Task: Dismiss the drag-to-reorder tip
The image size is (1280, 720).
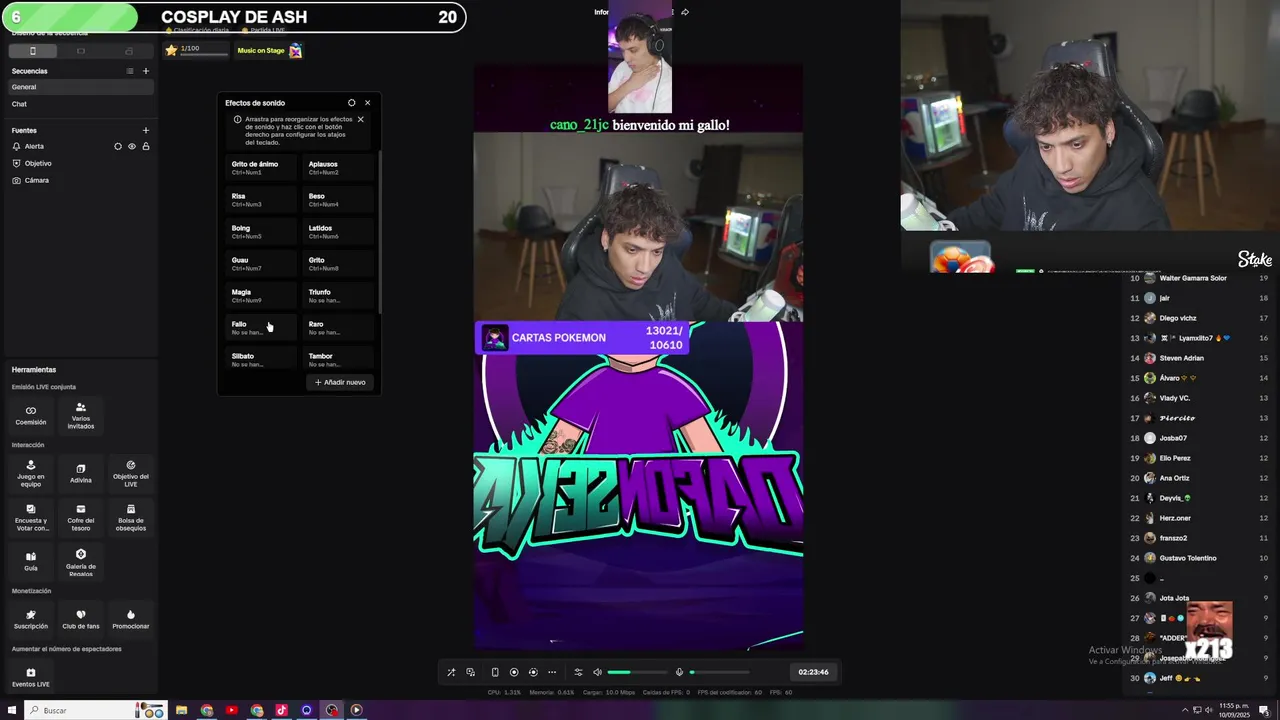Action: (x=360, y=119)
